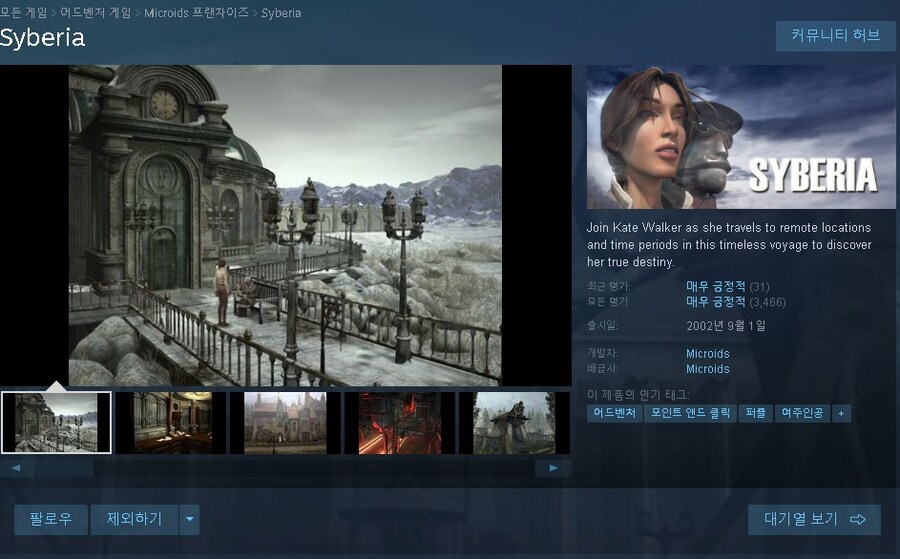Click the 제외하기 button
Viewport: 900px width, 559px height.
tap(134, 519)
